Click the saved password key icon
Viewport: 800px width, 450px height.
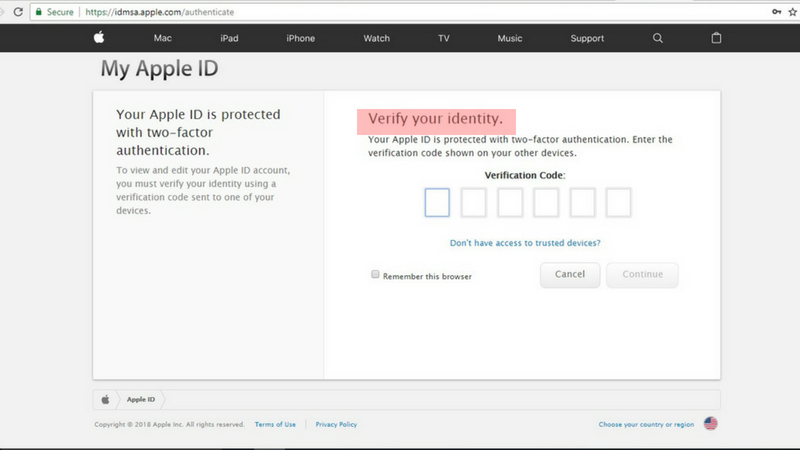(777, 12)
